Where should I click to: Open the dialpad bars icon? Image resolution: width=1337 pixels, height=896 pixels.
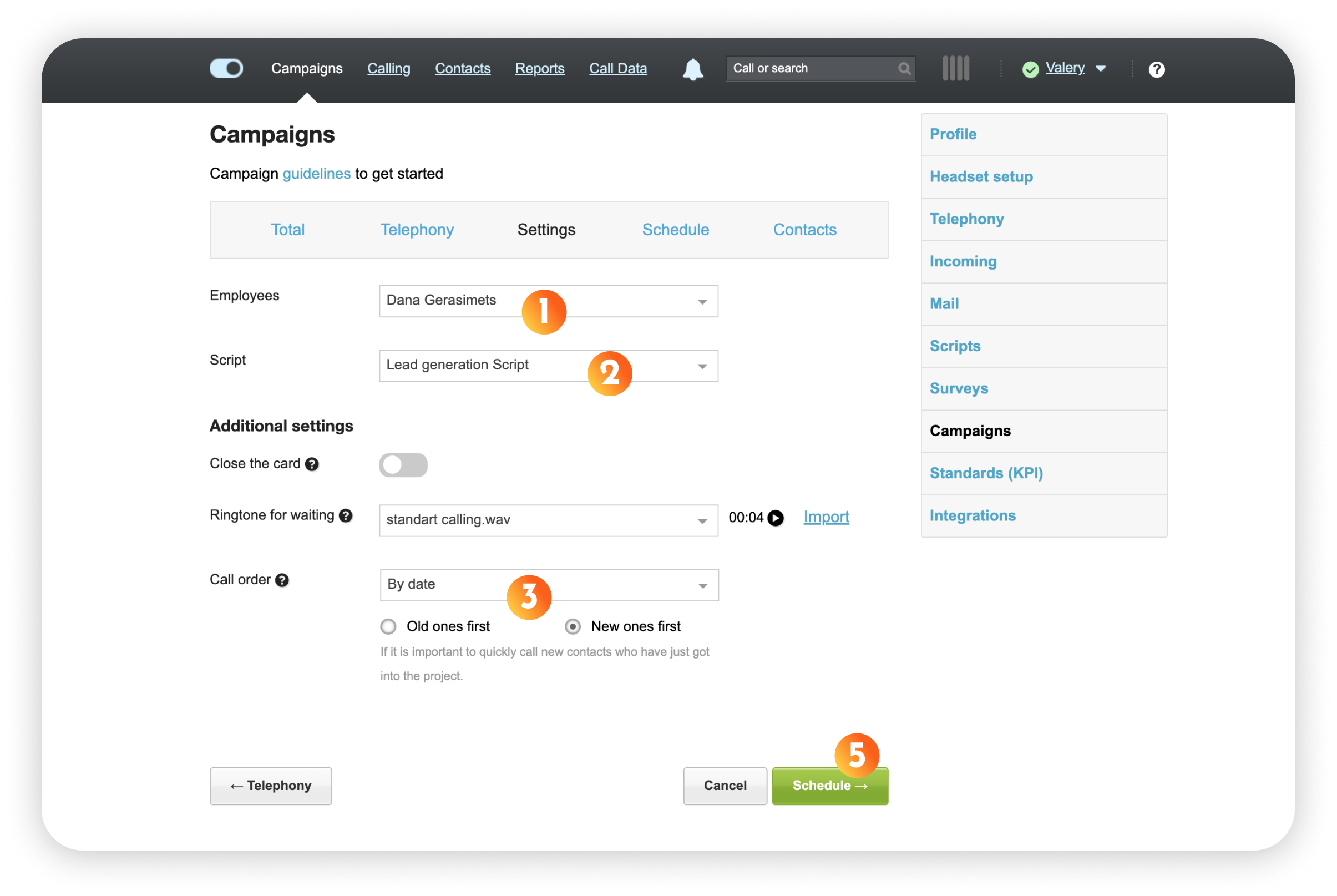tap(955, 69)
